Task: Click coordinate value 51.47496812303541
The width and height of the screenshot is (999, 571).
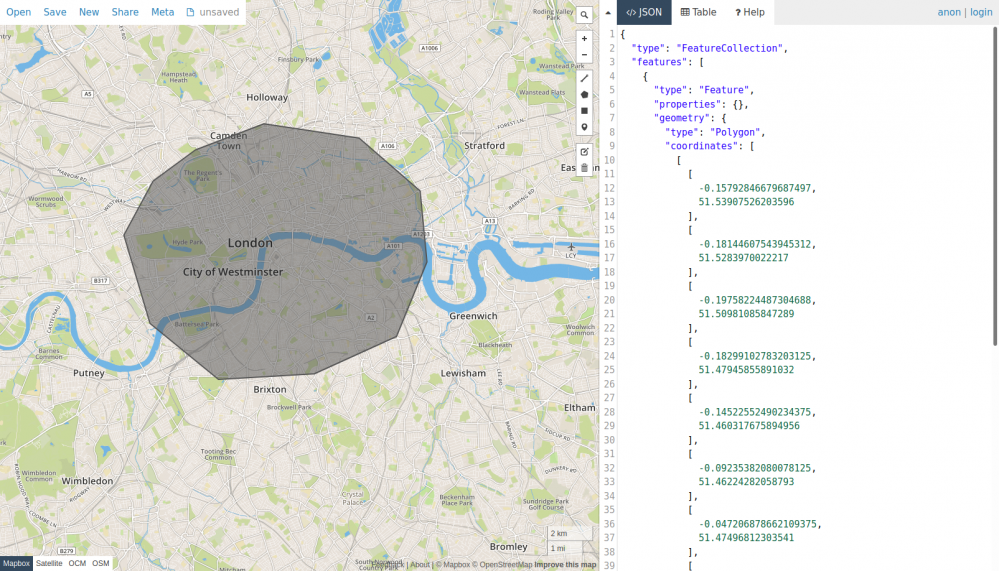Action: [746, 539]
